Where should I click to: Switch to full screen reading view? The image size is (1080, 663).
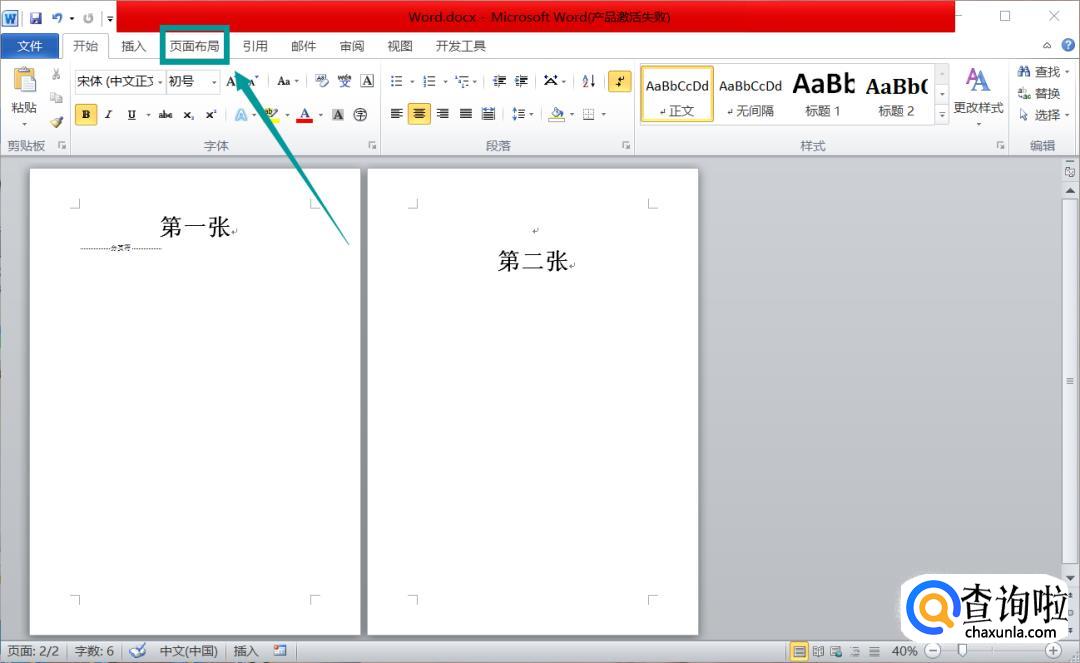pyautogui.click(x=818, y=651)
